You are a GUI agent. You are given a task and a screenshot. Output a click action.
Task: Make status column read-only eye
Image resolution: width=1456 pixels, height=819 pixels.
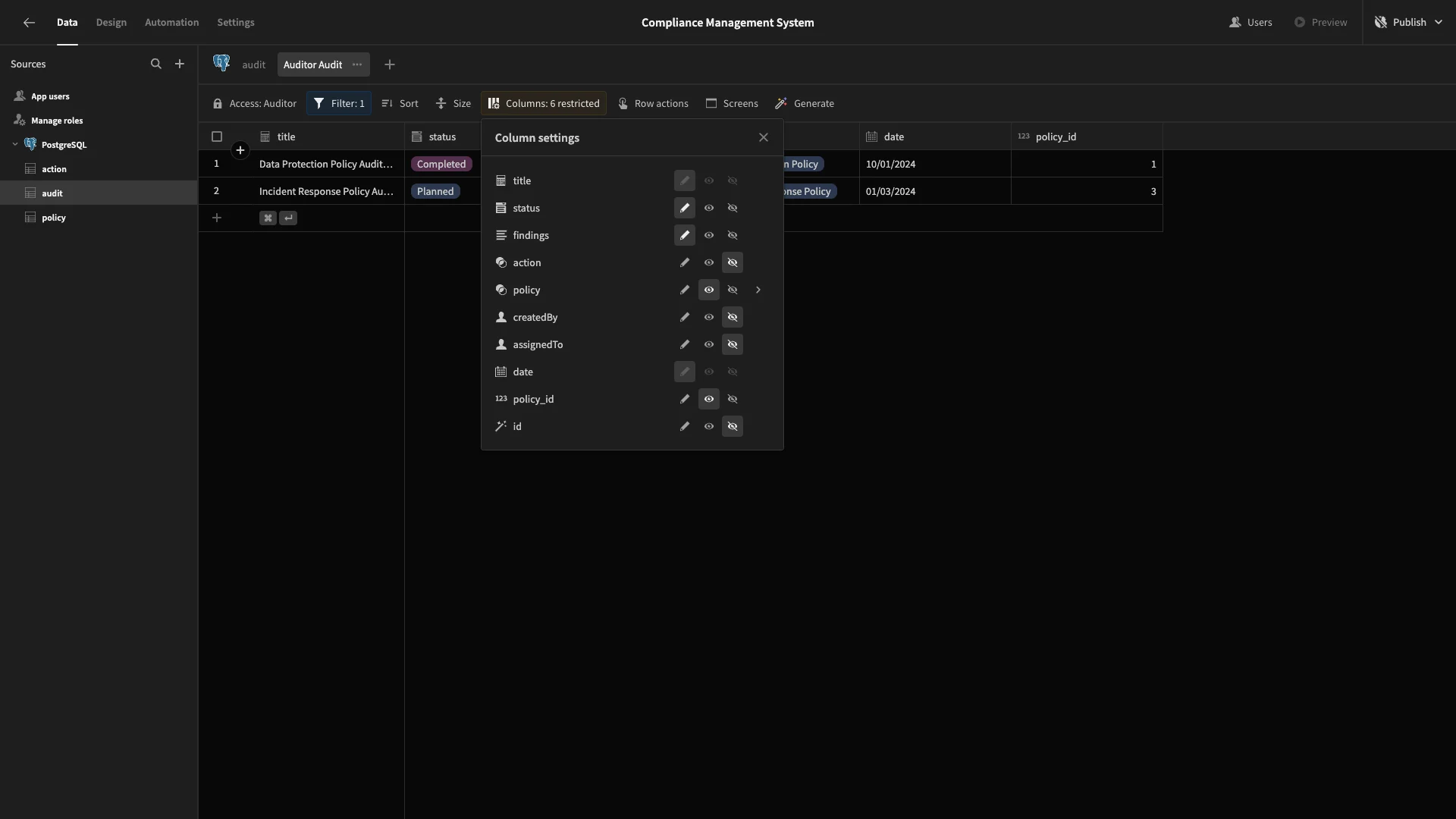pos(709,208)
